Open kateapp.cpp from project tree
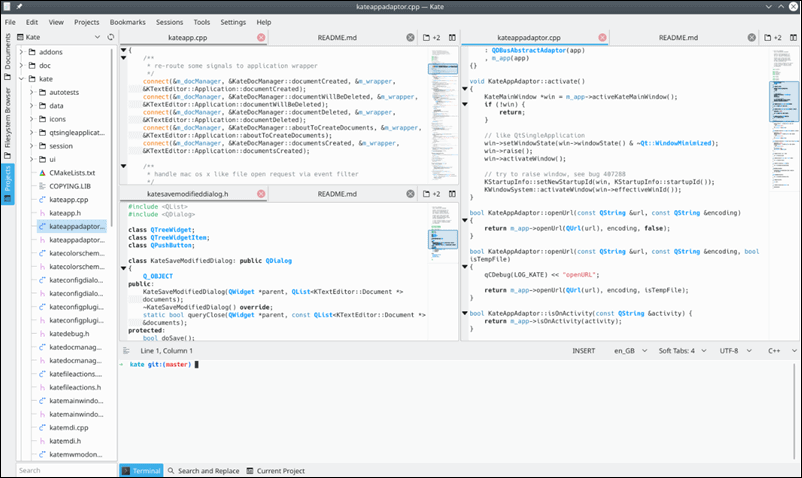The image size is (802, 478). click(69, 199)
